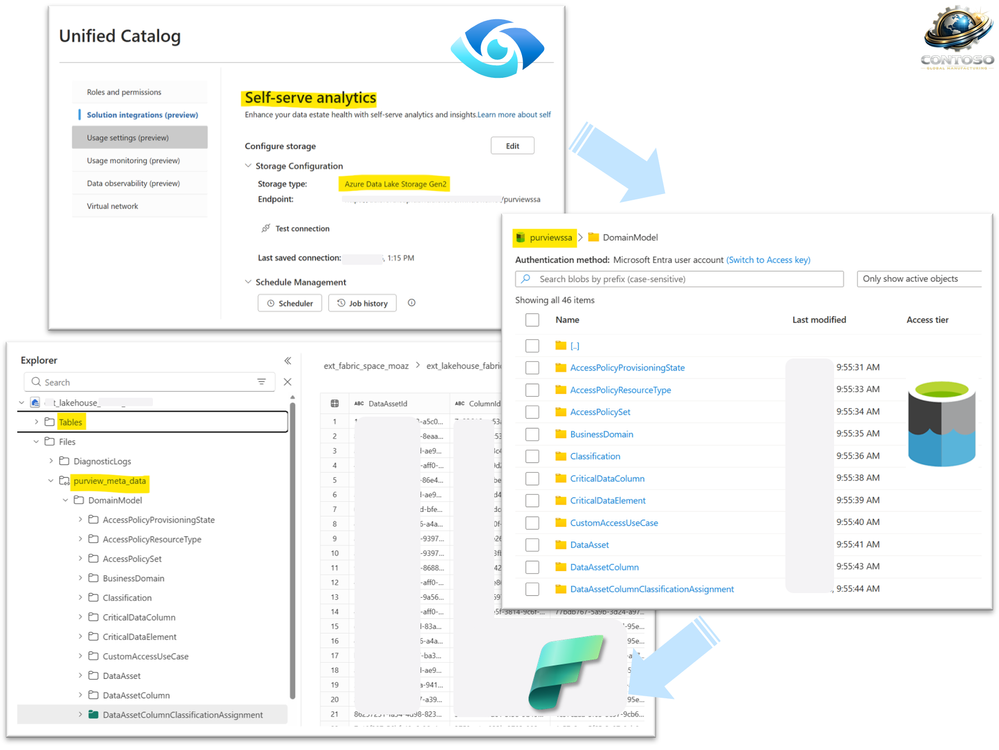Click Explorer search magnifier icon
The image size is (999, 750).
pyautogui.click(x=36, y=382)
